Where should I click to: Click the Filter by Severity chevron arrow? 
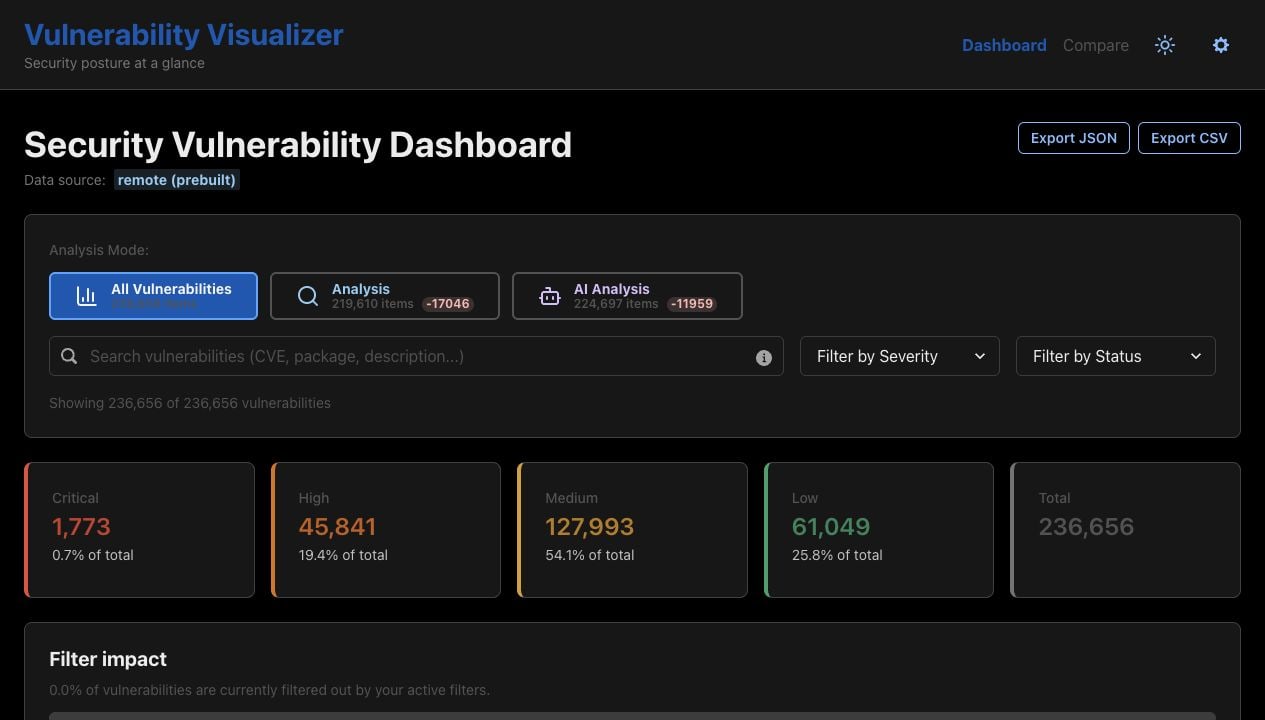tap(980, 356)
